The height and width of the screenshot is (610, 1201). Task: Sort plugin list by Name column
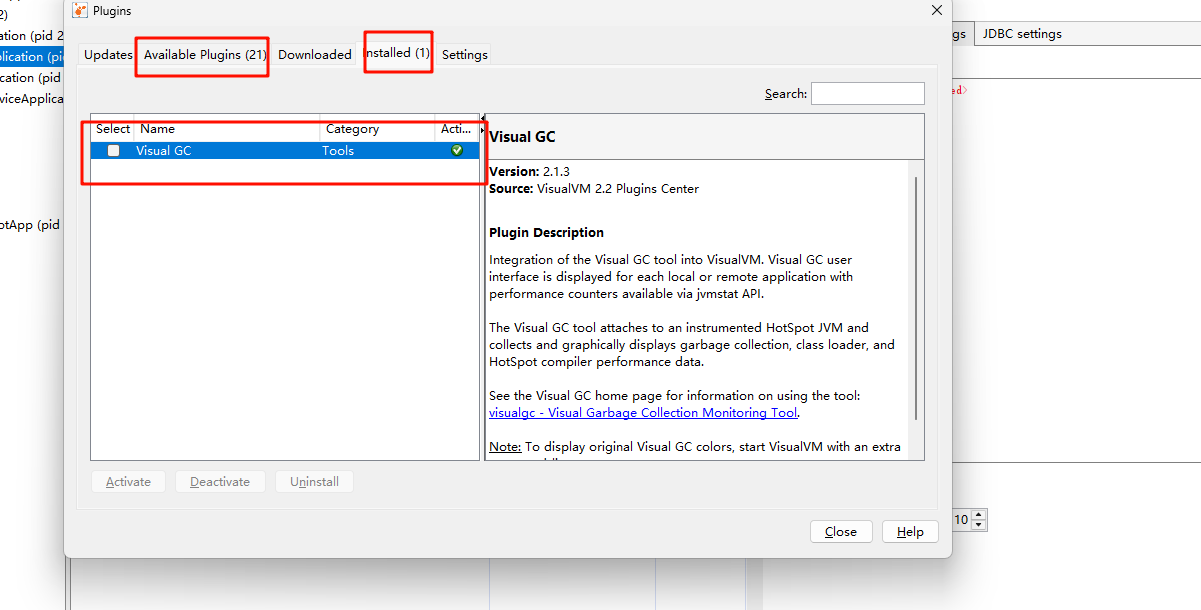pyautogui.click(x=227, y=129)
